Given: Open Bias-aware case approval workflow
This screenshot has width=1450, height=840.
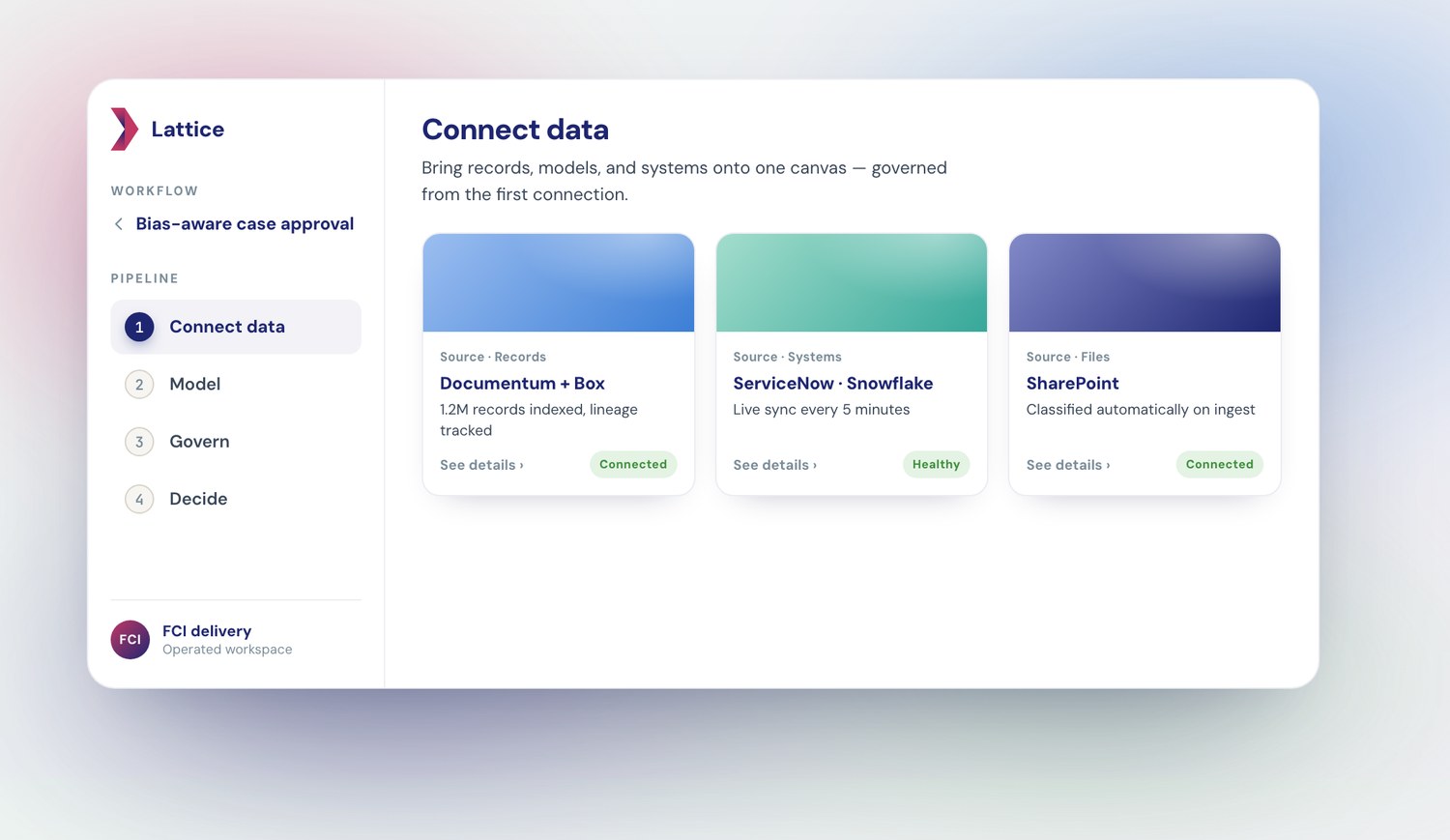Looking at the screenshot, I should coord(245,224).
